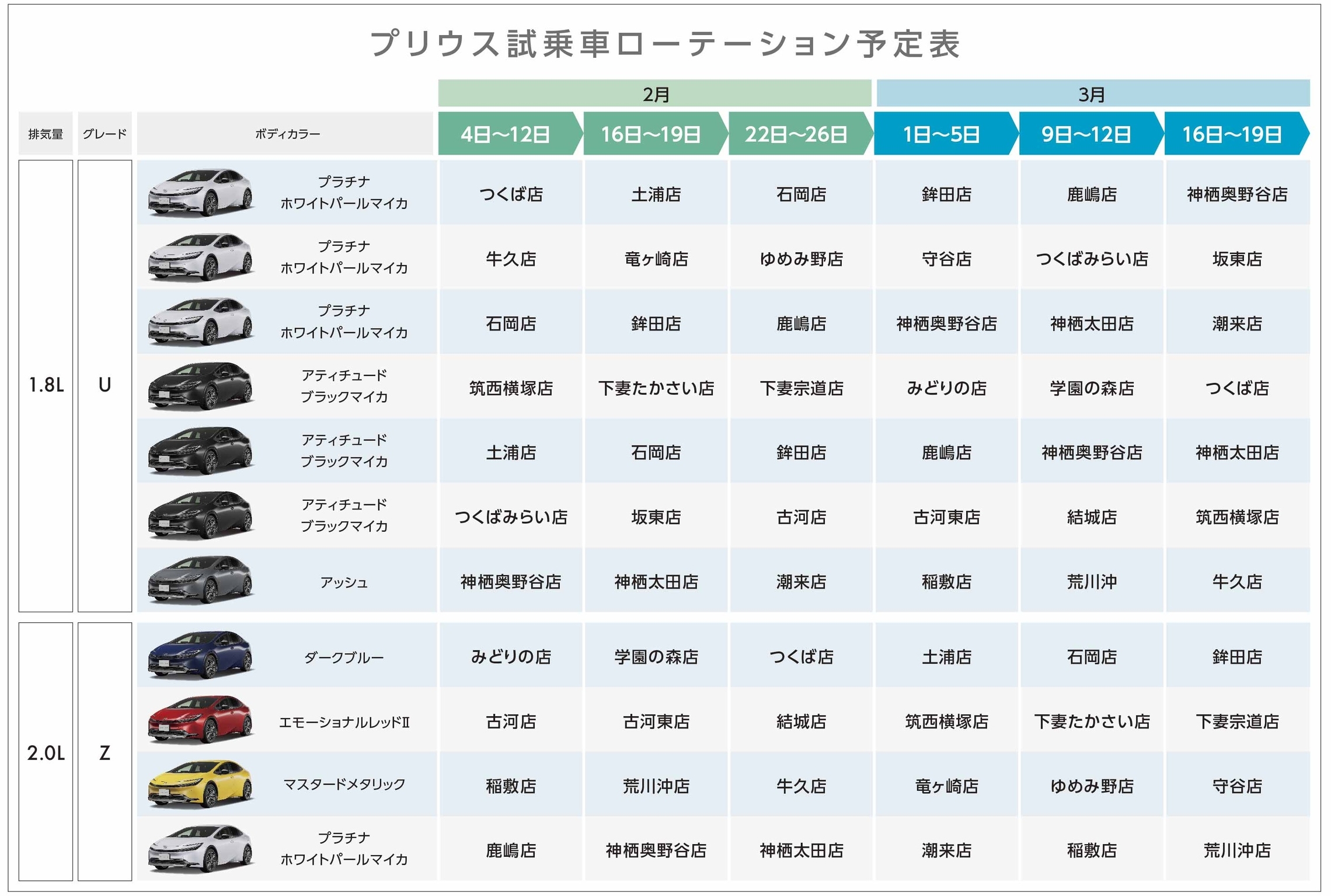Click 鹿嶋店 under 2月 4日〜12日

coord(511,851)
